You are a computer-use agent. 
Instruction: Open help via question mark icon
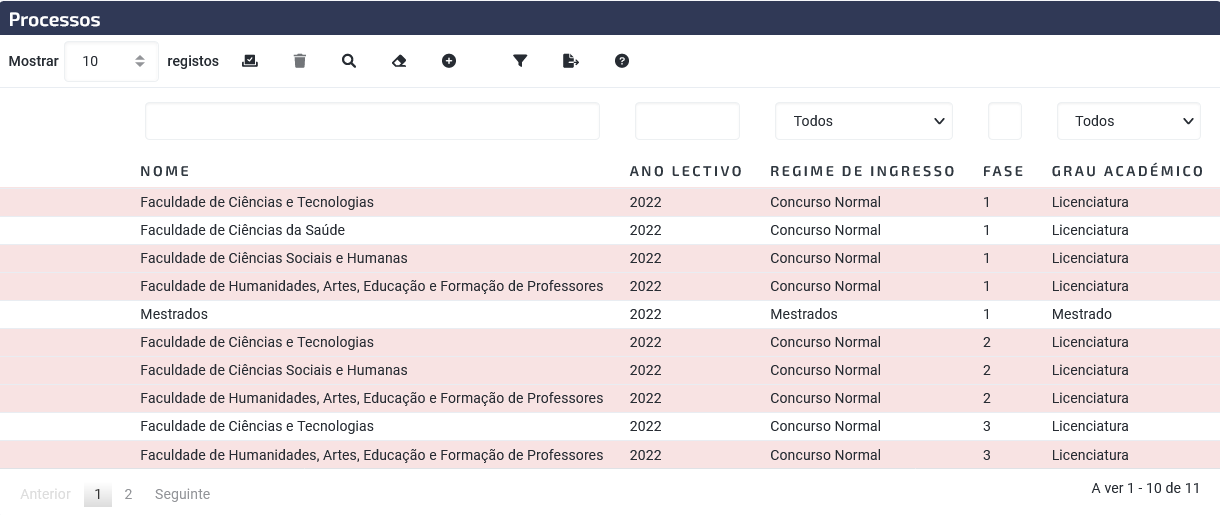[622, 61]
